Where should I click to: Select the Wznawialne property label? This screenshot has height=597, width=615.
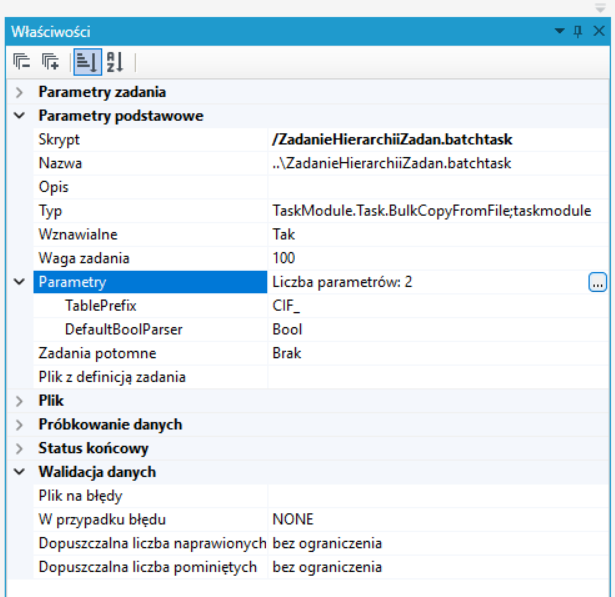click(78, 235)
